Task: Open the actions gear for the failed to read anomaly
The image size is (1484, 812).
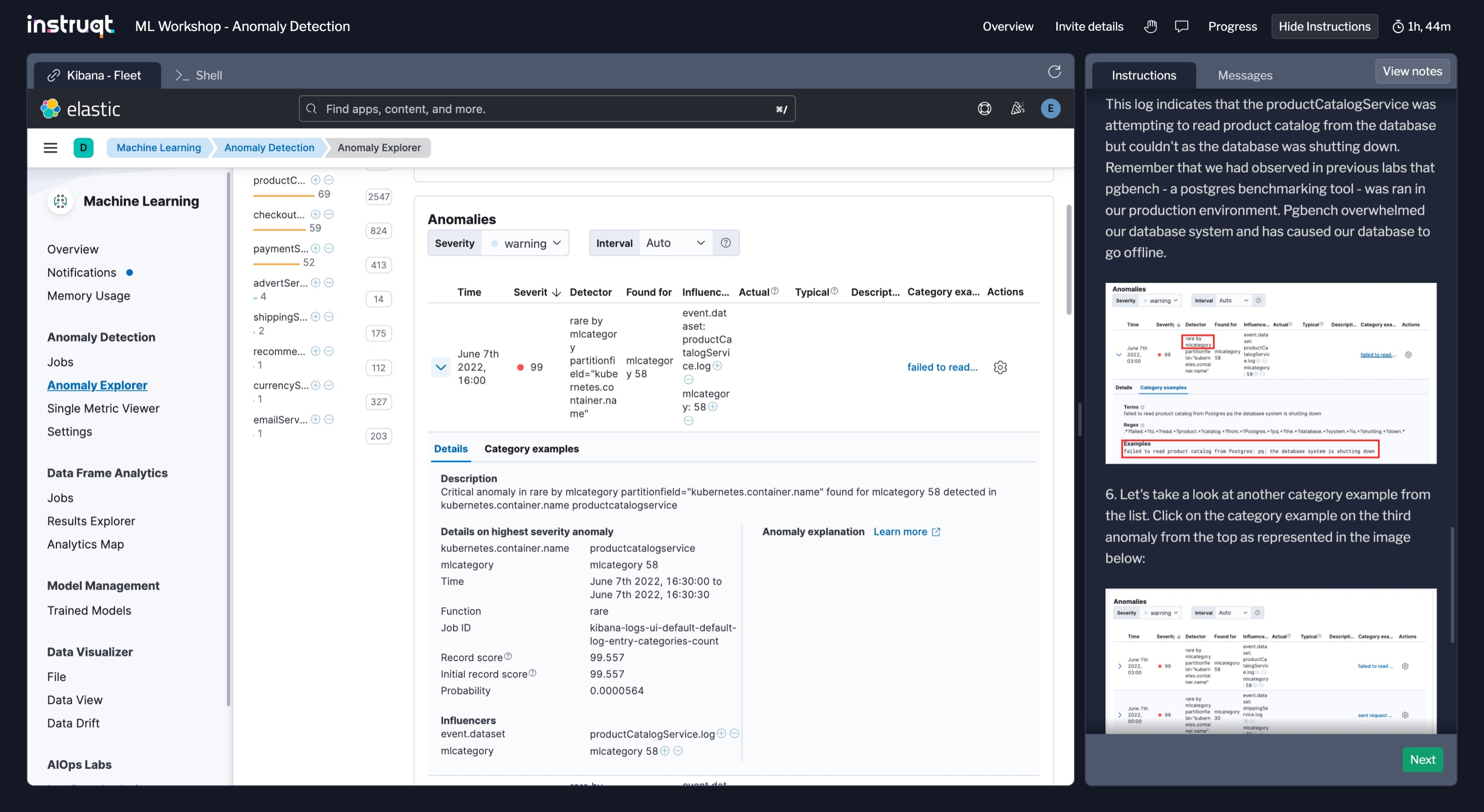Action: coord(1000,367)
